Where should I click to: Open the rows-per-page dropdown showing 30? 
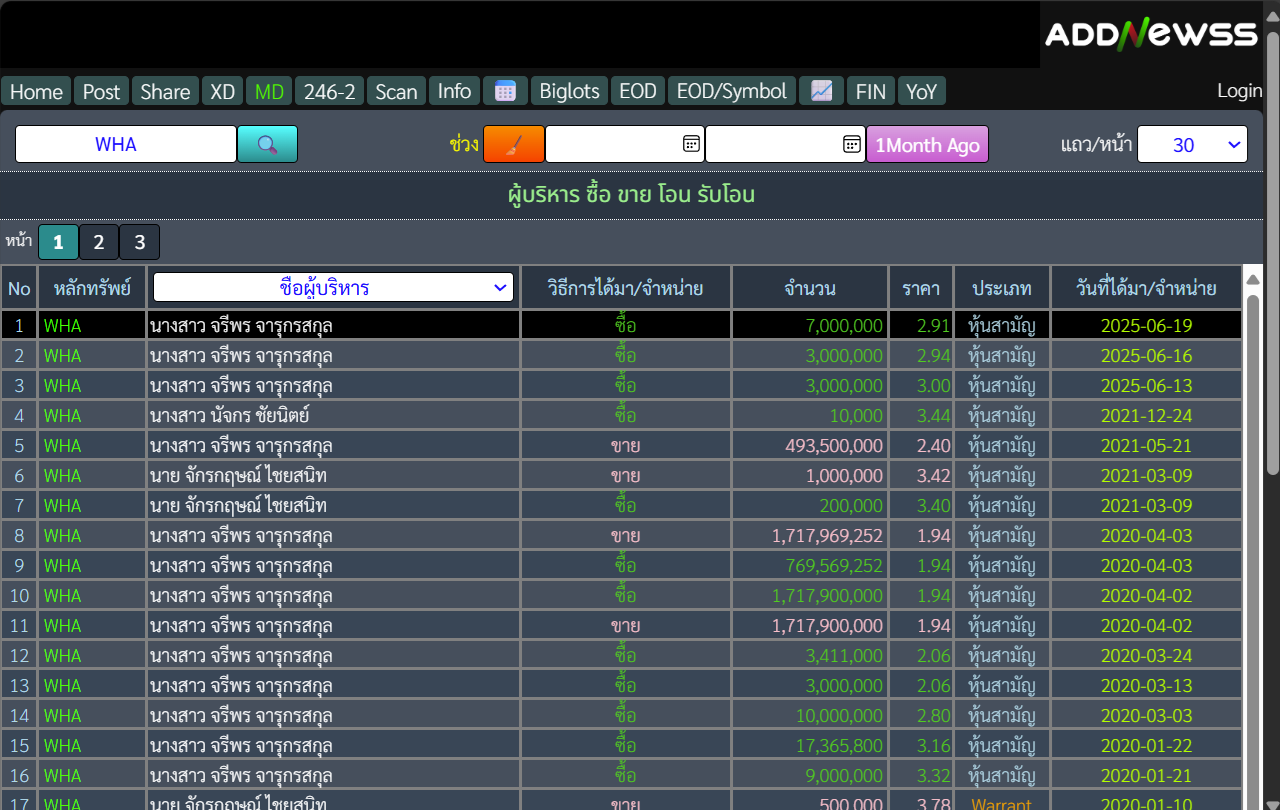pos(1193,144)
